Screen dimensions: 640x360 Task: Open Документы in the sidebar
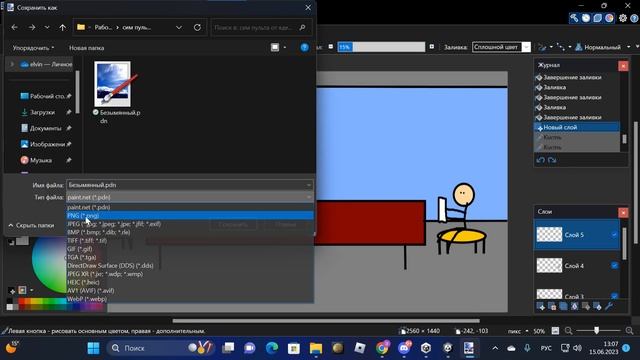pyautogui.click(x=46, y=128)
